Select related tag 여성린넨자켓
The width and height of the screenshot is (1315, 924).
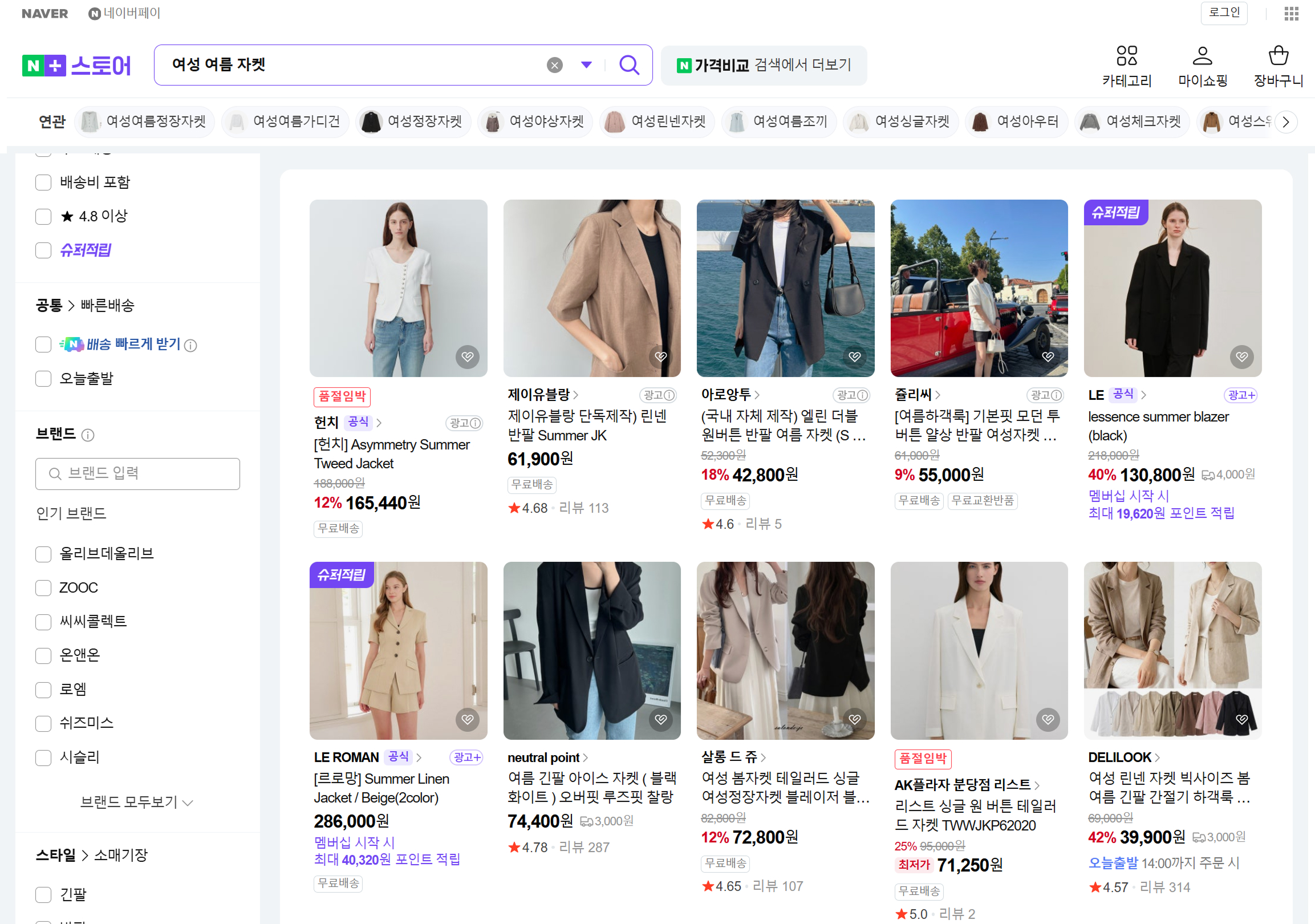tap(656, 121)
